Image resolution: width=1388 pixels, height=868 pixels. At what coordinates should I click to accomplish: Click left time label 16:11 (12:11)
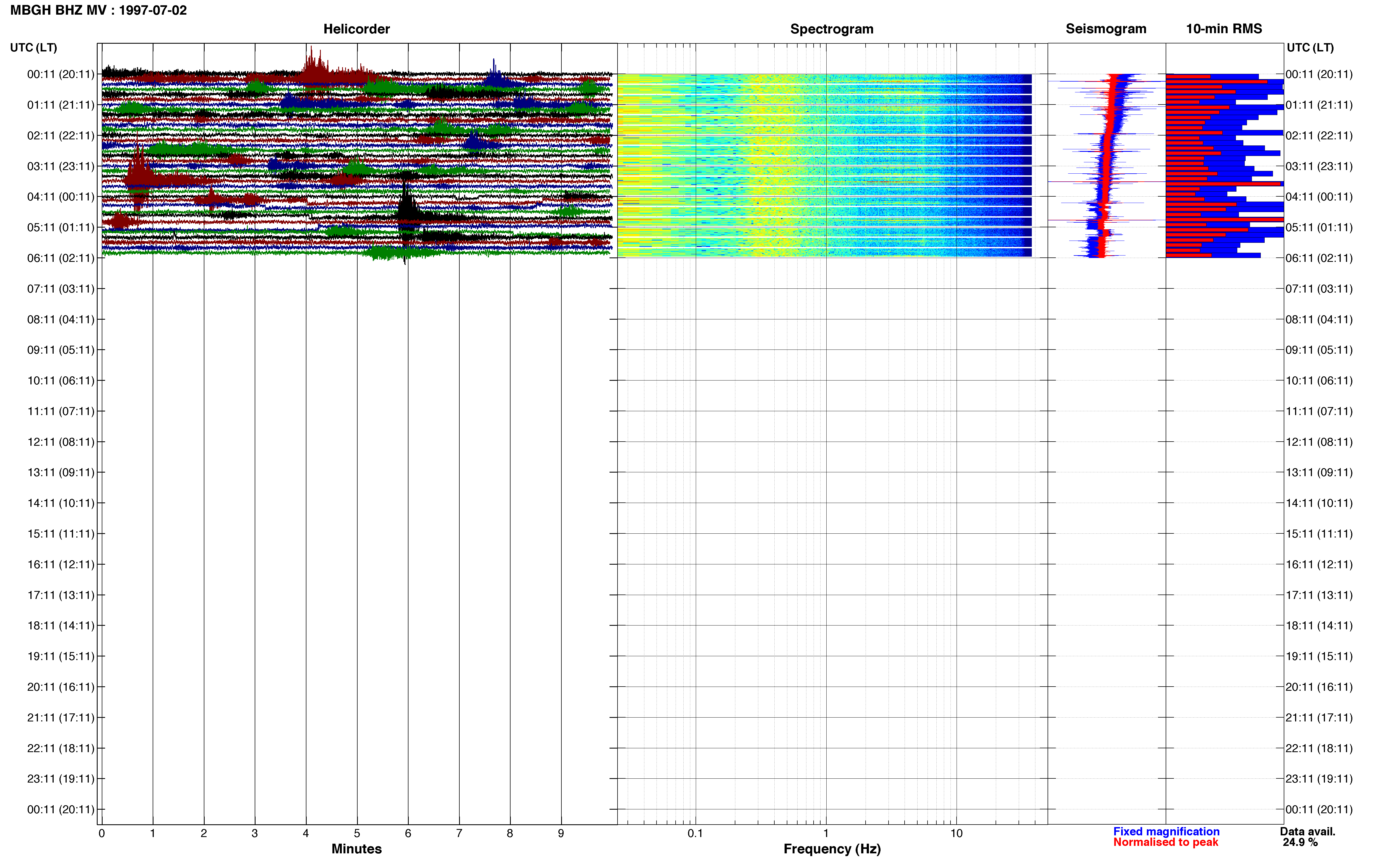click(x=61, y=564)
